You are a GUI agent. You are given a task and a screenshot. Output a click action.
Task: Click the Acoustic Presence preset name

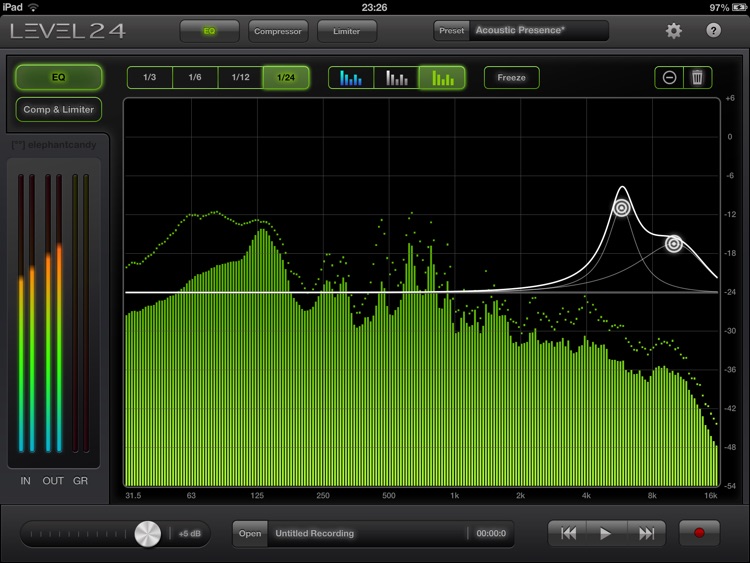click(x=520, y=30)
